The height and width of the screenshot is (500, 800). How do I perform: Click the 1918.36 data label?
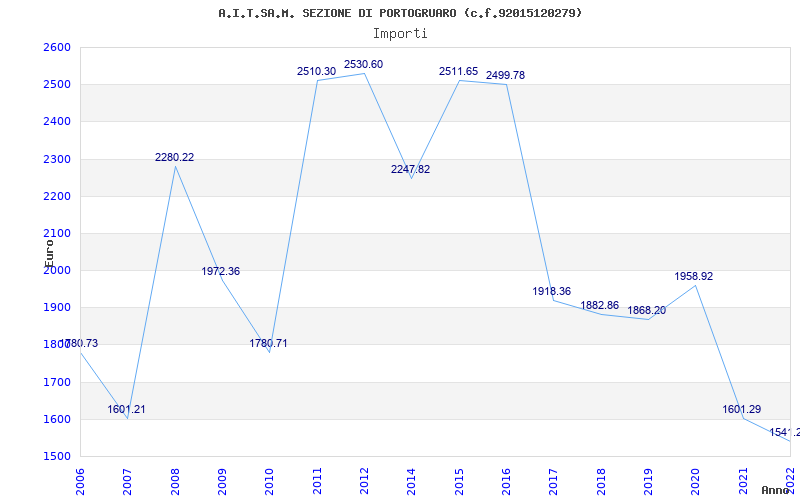coord(552,291)
